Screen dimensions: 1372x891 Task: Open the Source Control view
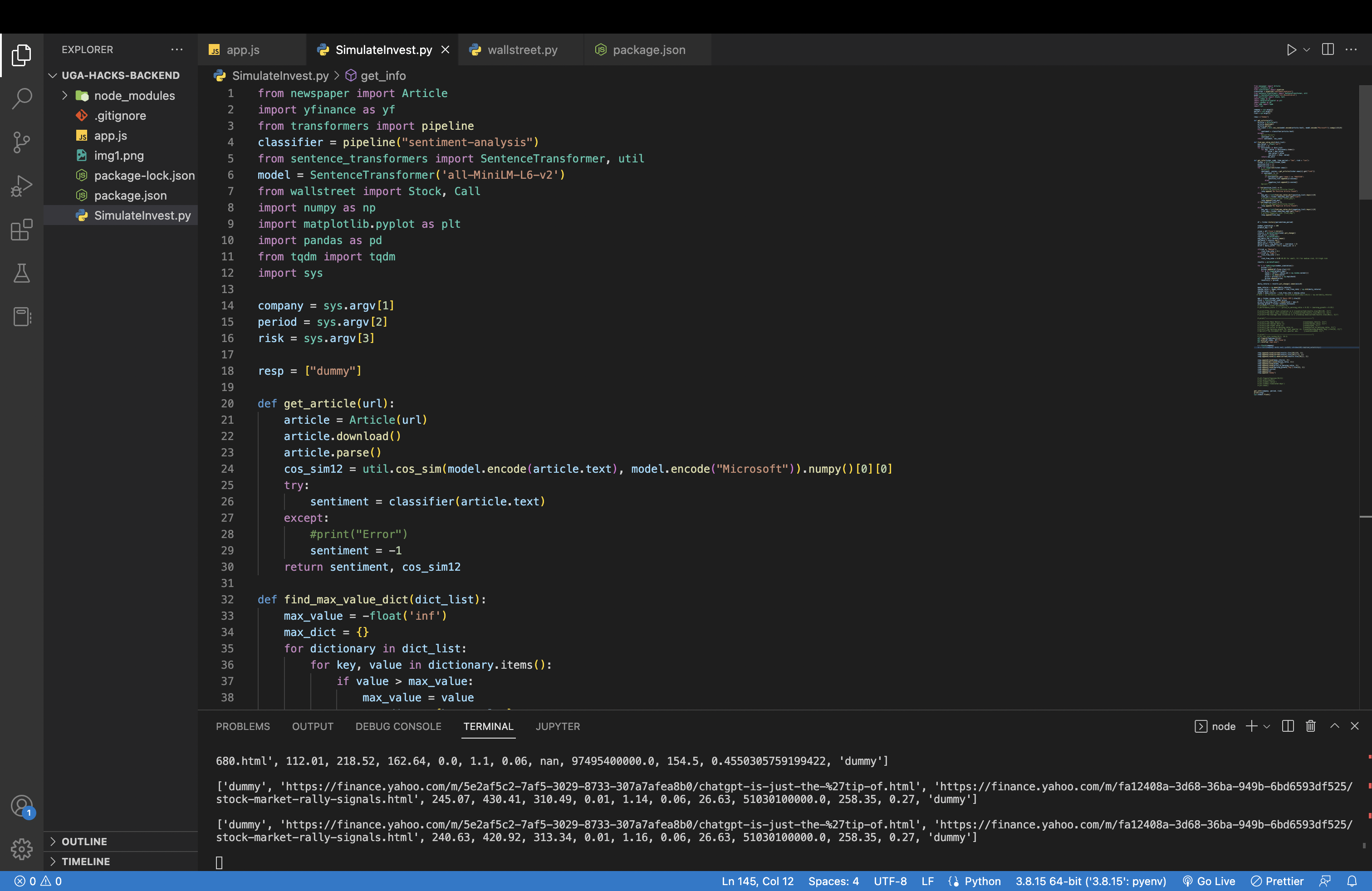pyautogui.click(x=21, y=142)
